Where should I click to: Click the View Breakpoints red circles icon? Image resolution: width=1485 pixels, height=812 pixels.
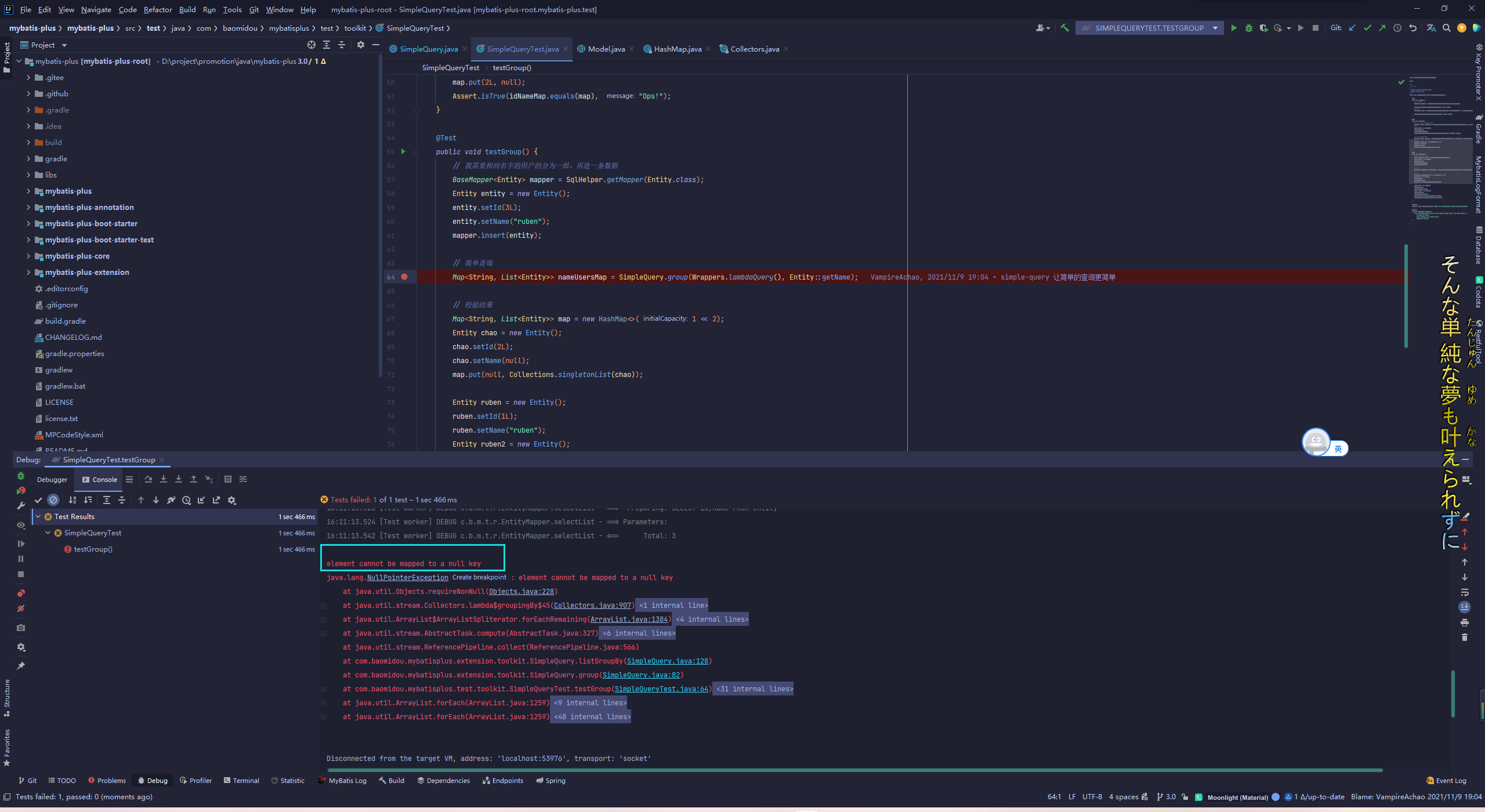coord(21,593)
